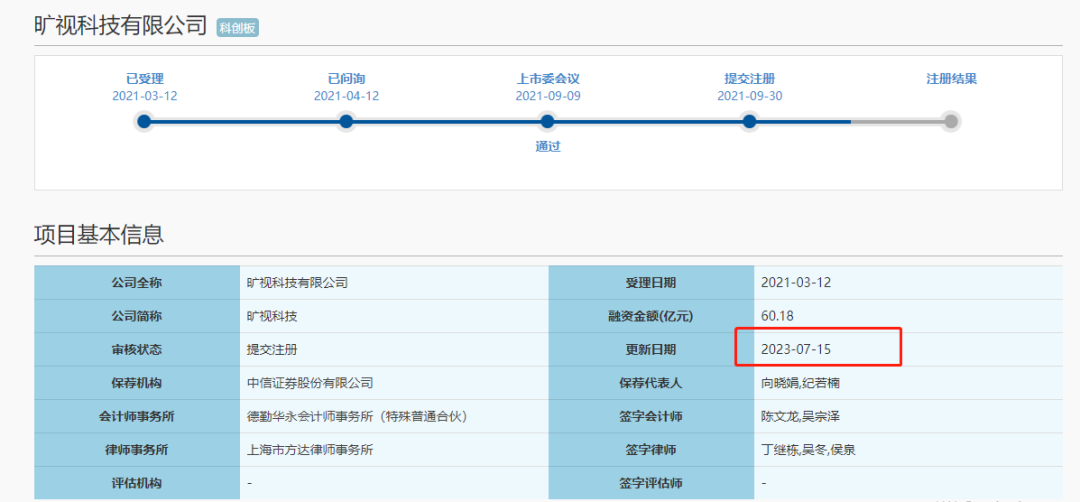Click the 律师事务所 label cell
Viewport: 1080px width, 502px height.
coord(137,450)
